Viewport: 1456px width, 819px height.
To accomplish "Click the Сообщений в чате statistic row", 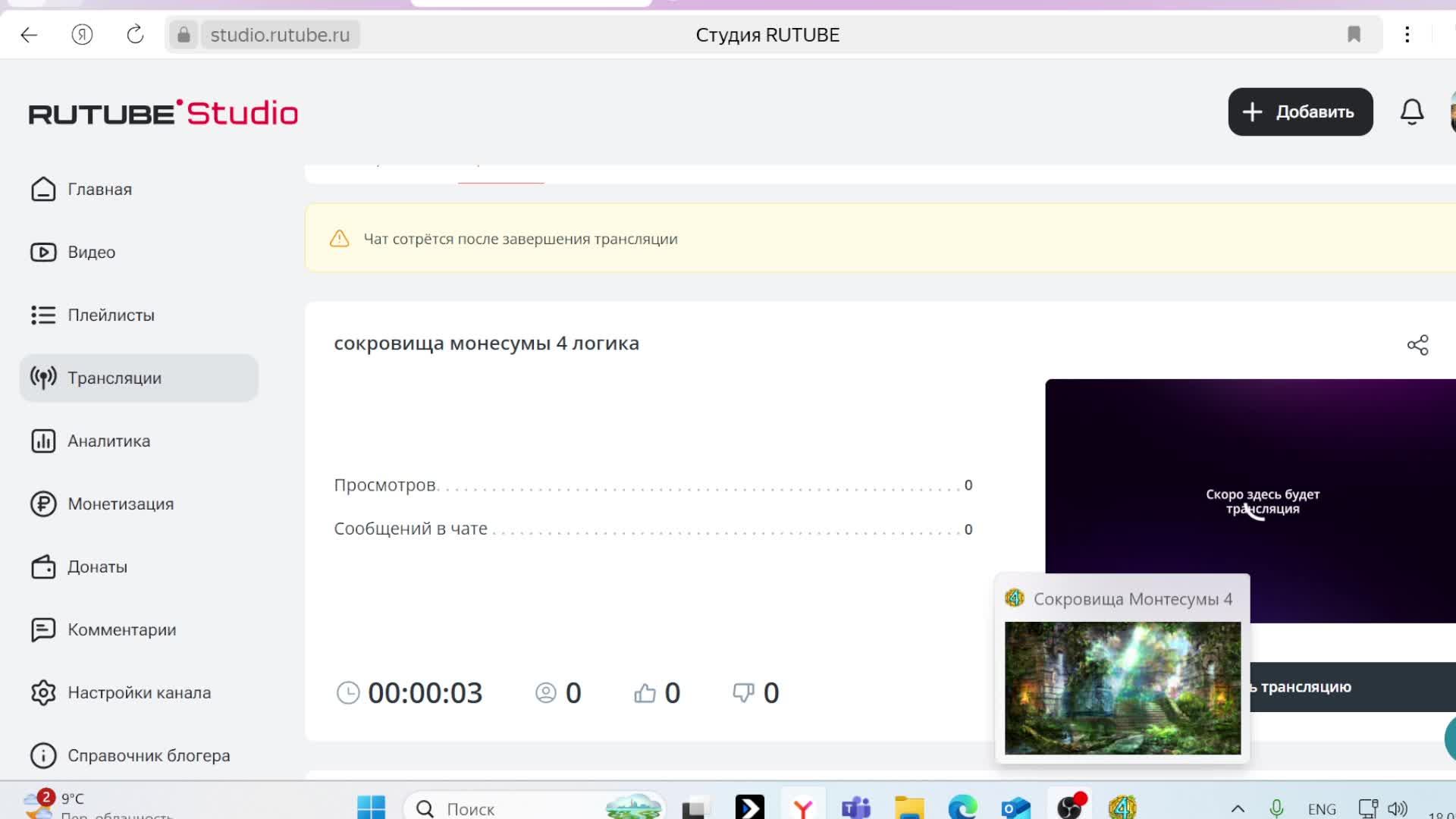I will click(653, 529).
